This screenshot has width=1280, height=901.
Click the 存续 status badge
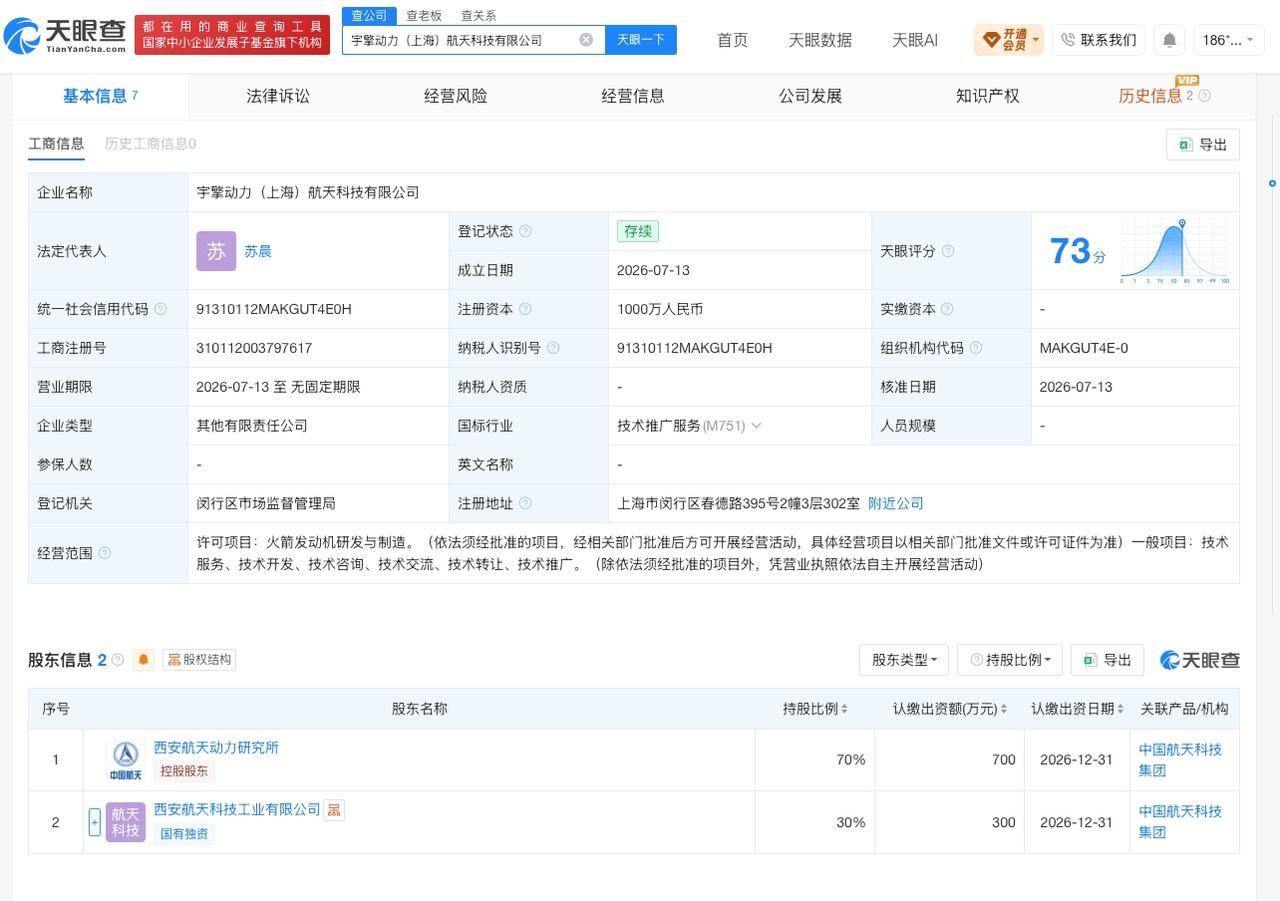point(638,231)
